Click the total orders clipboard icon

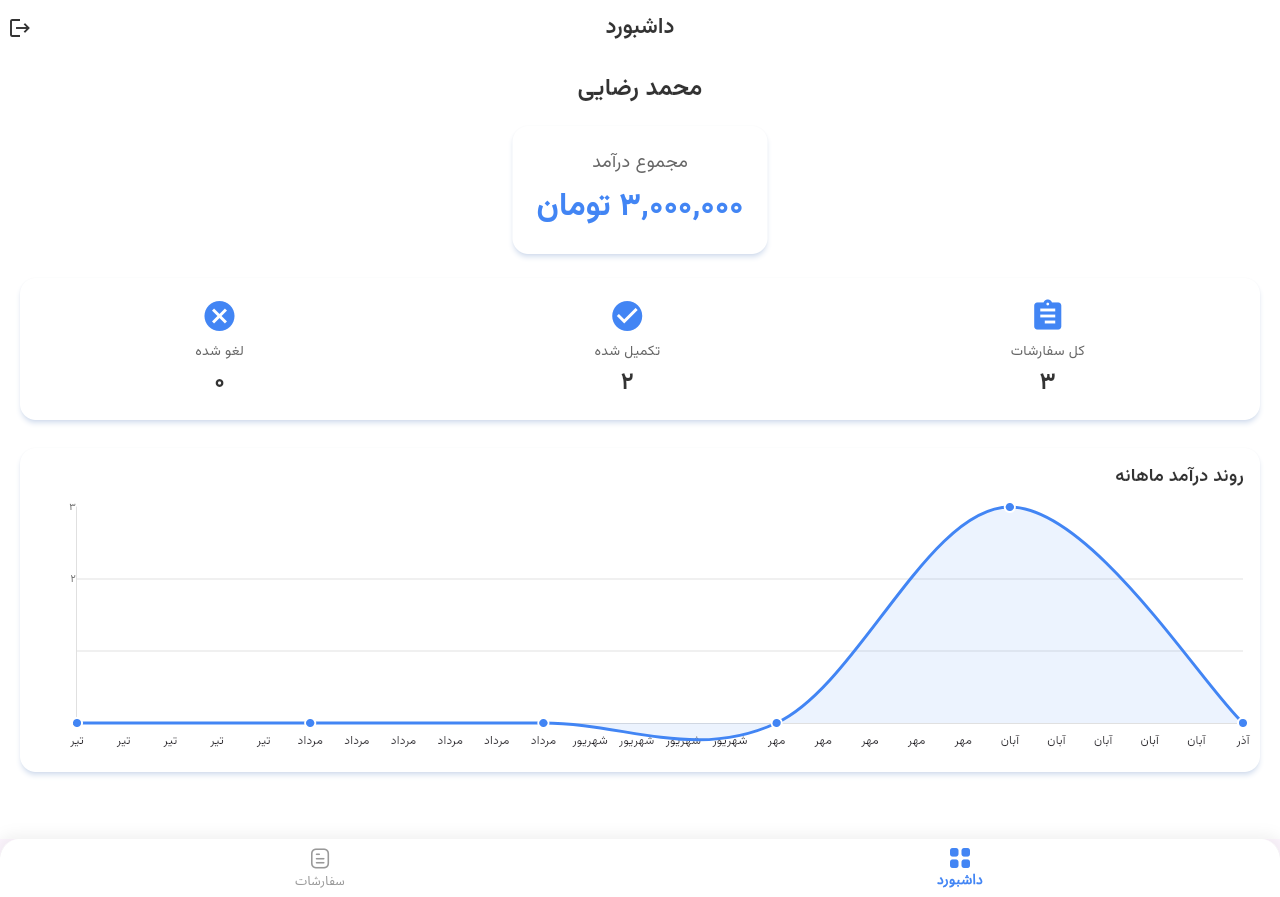coord(1047,315)
